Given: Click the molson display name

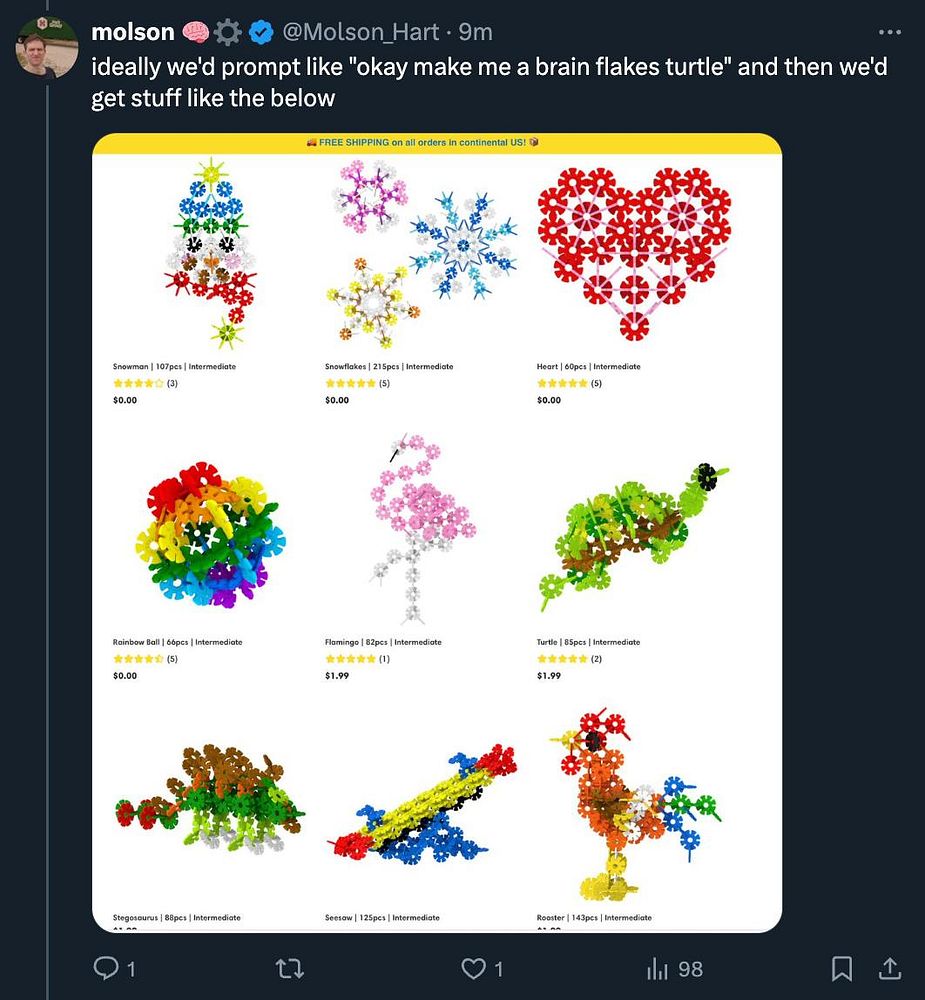Looking at the screenshot, I should 132,32.
